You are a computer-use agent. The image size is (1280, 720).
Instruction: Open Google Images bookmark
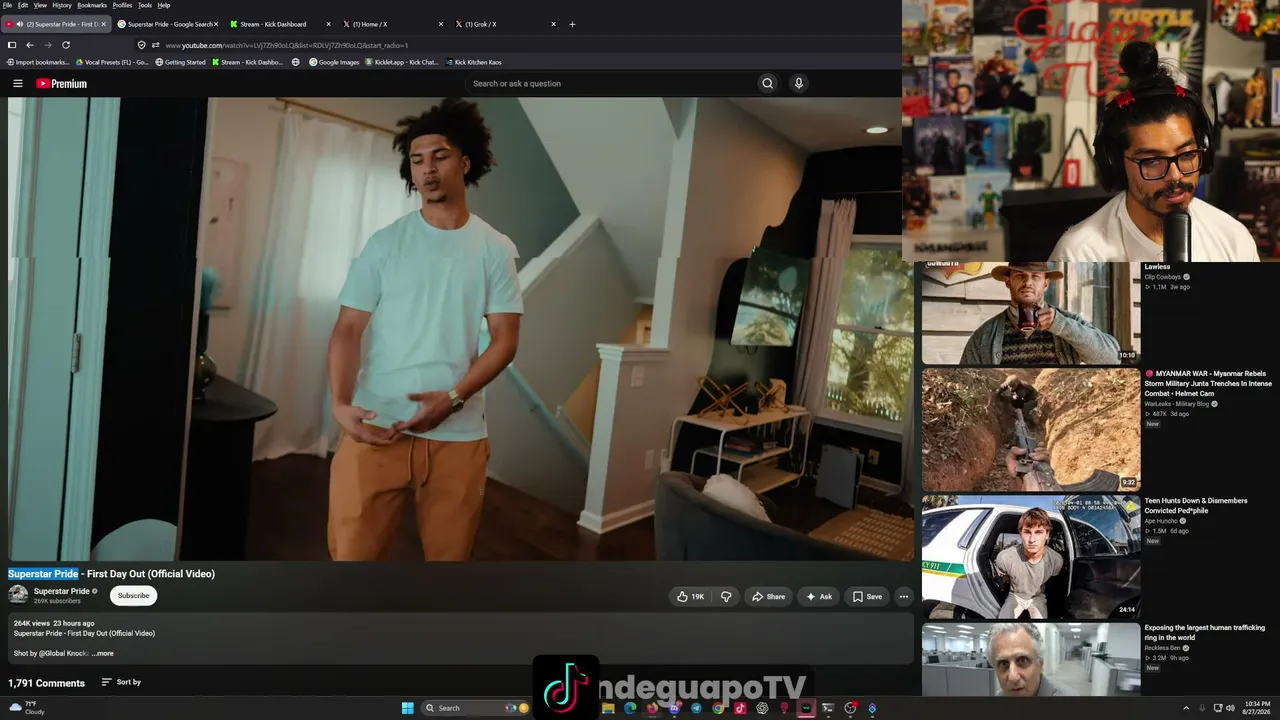click(x=334, y=62)
